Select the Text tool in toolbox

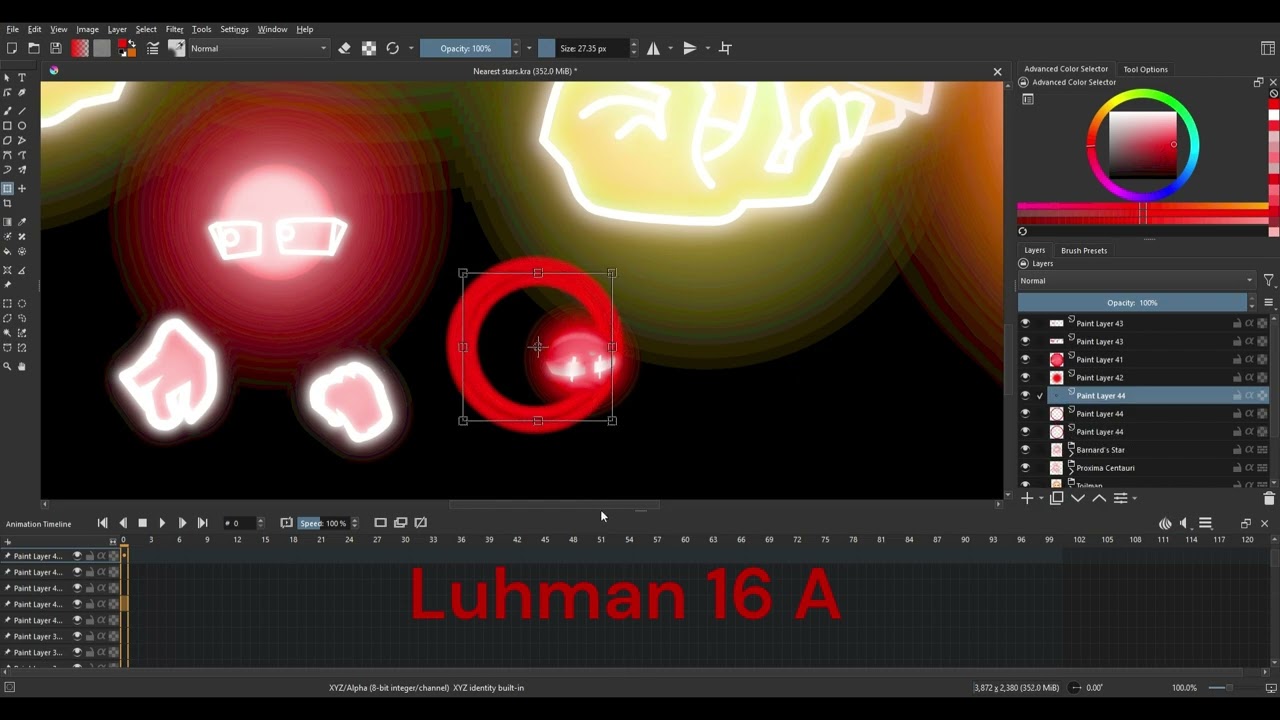(22, 77)
